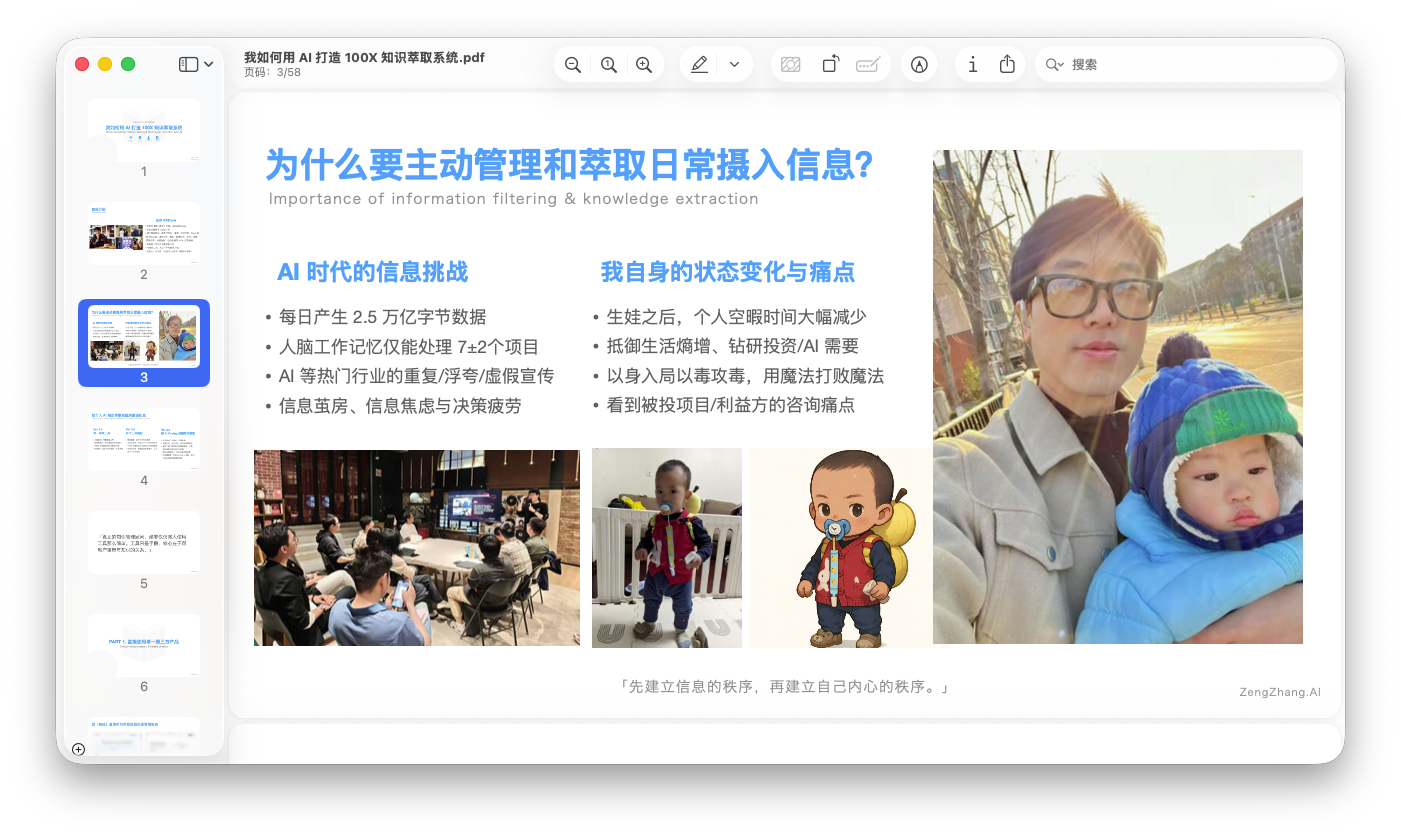Click the zoom in magnifier icon
1401x838 pixels.
pyautogui.click(x=644, y=65)
